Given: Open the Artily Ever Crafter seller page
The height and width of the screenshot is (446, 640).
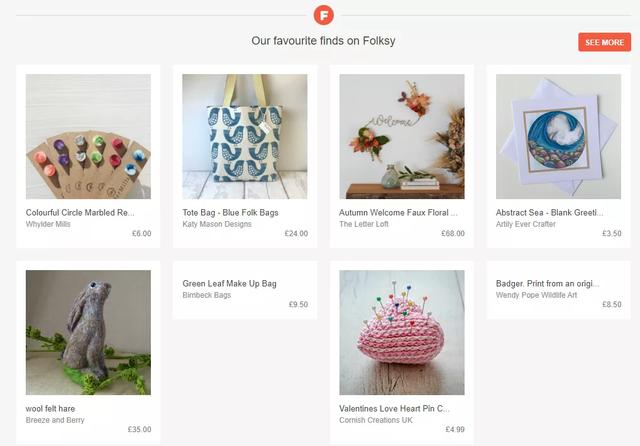Looking at the screenshot, I should pos(526,224).
